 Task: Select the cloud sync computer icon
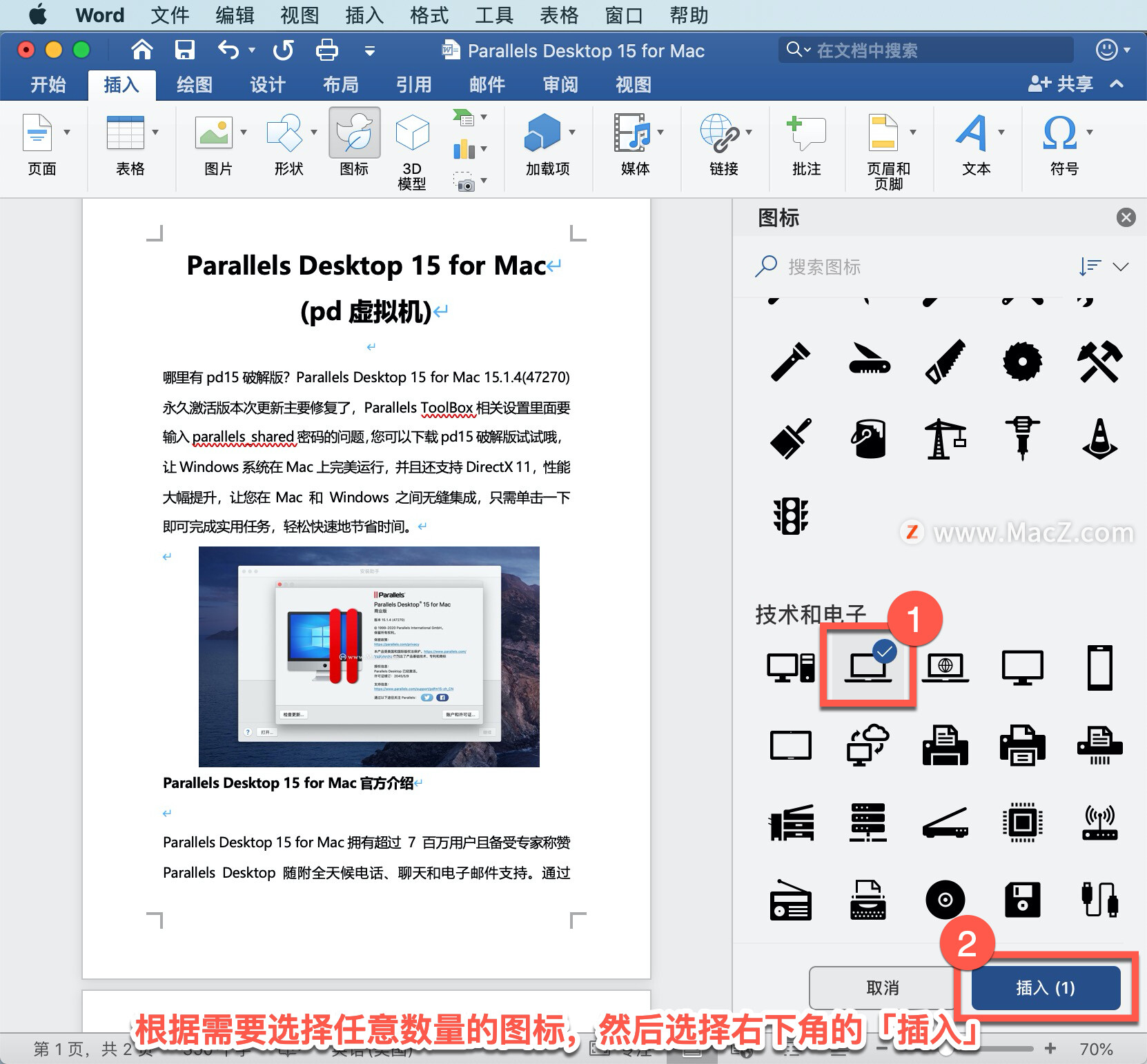coord(868,745)
